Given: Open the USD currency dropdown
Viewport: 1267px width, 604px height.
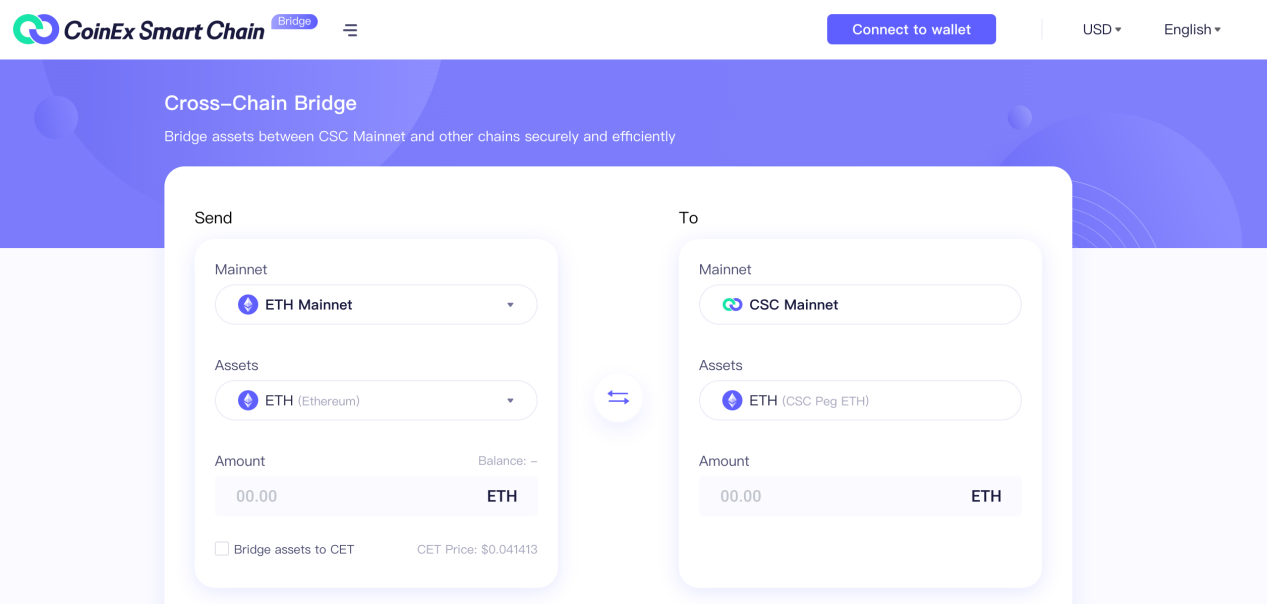Looking at the screenshot, I should [x=1102, y=30].
